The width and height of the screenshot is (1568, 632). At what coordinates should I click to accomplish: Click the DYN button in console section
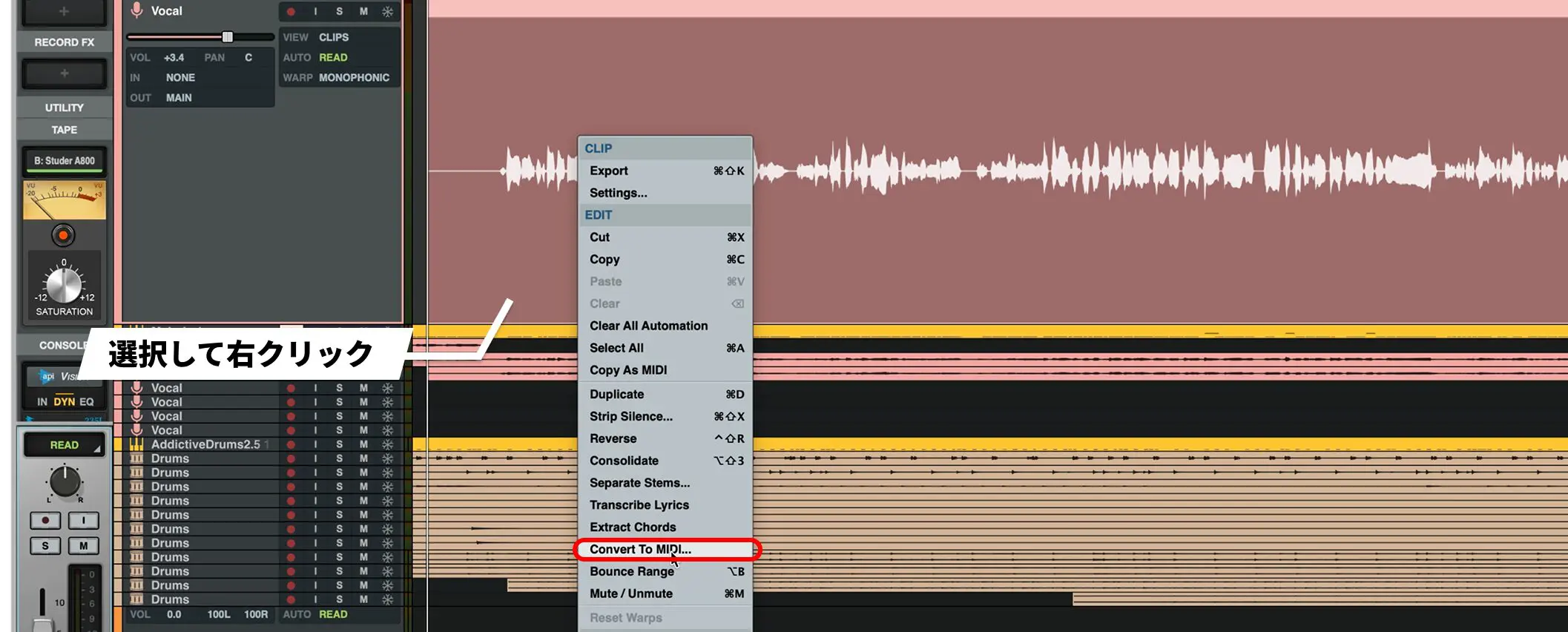pyautogui.click(x=64, y=402)
